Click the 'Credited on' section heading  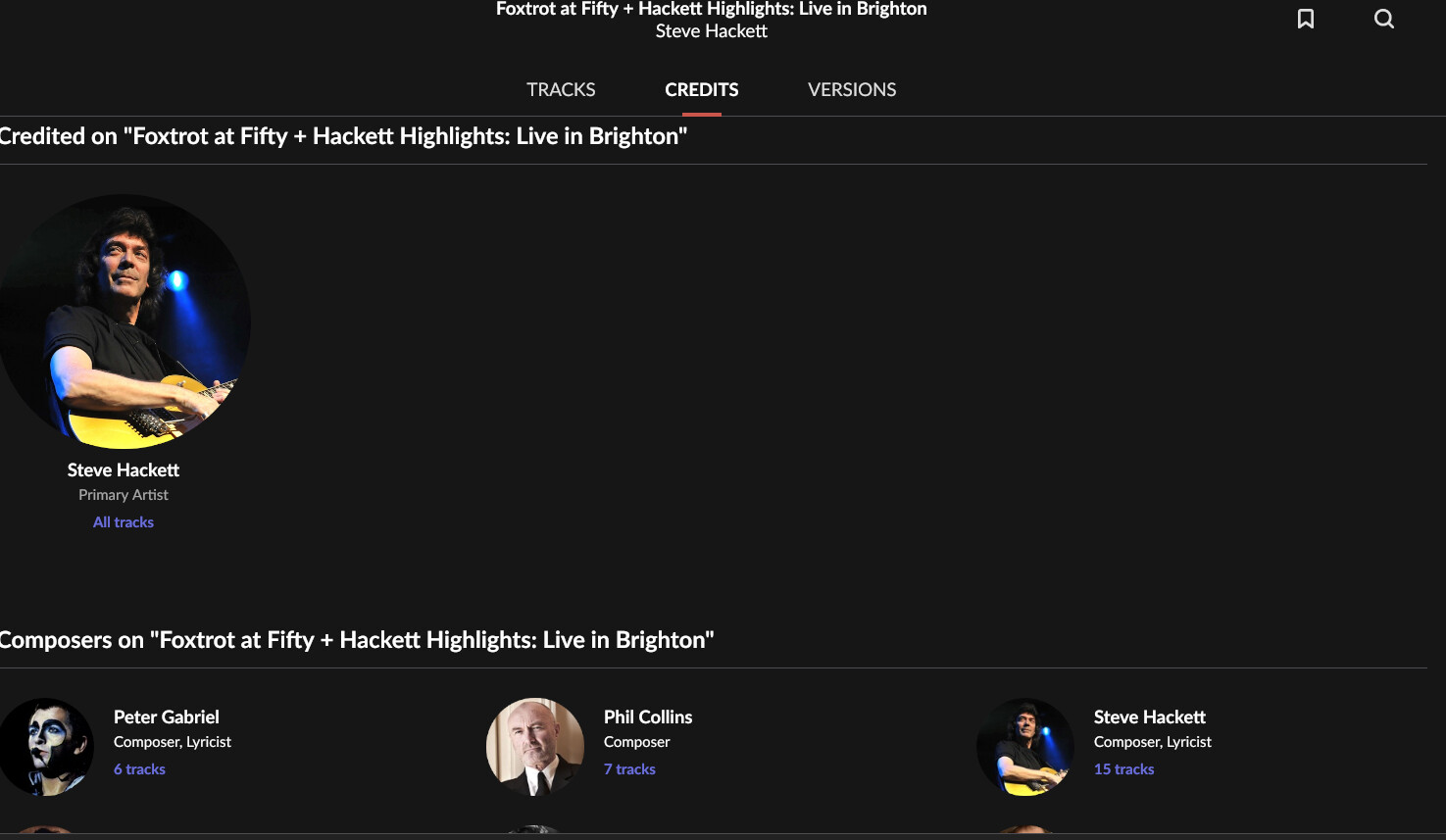343,136
